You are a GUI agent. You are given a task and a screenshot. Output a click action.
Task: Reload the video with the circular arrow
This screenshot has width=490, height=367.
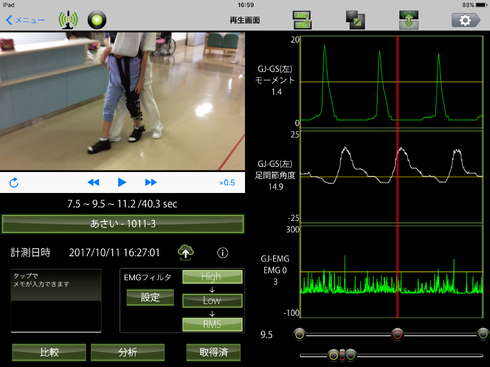point(14,183)
